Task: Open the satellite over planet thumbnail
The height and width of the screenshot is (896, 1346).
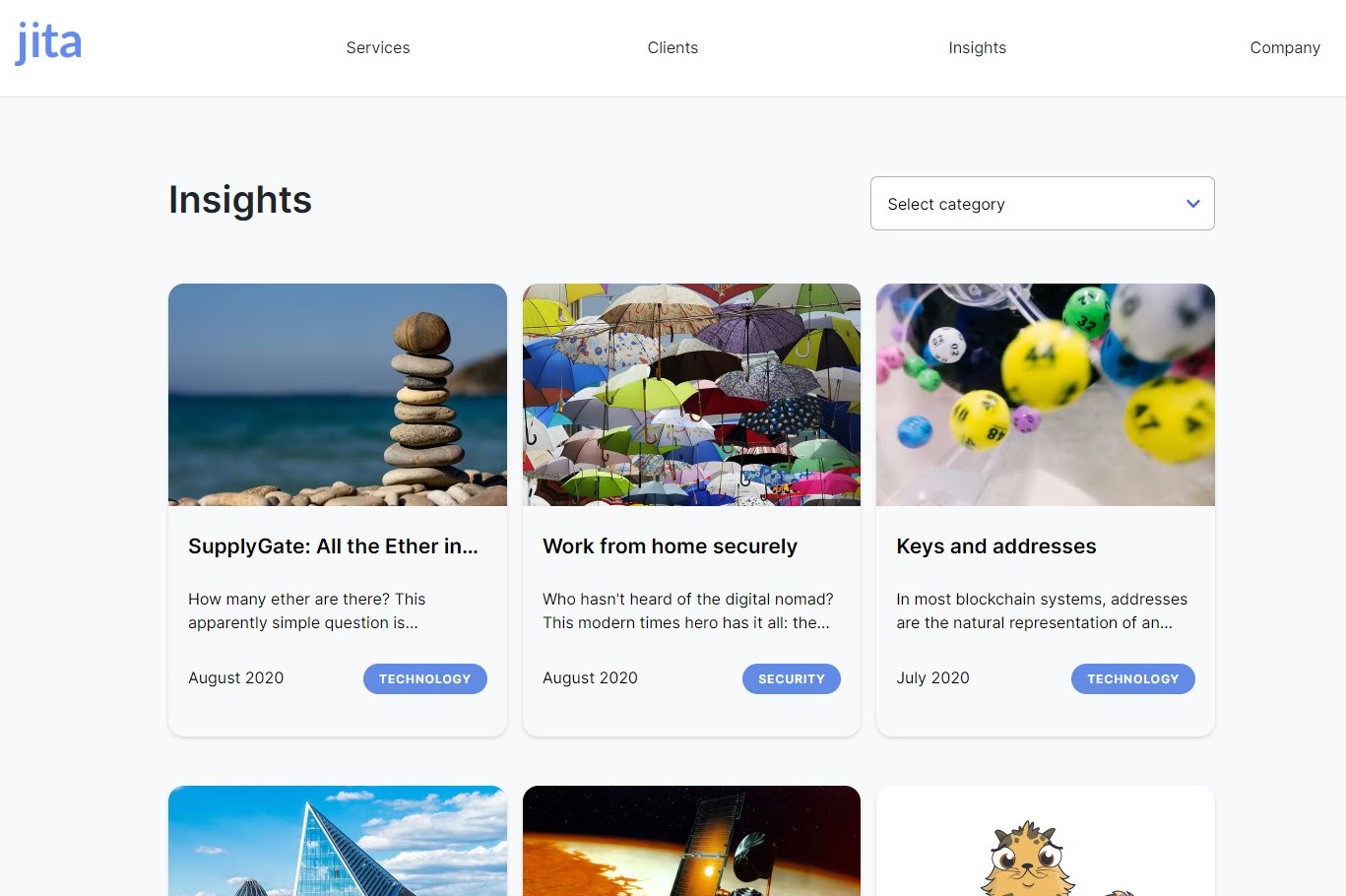Action: 691,841
